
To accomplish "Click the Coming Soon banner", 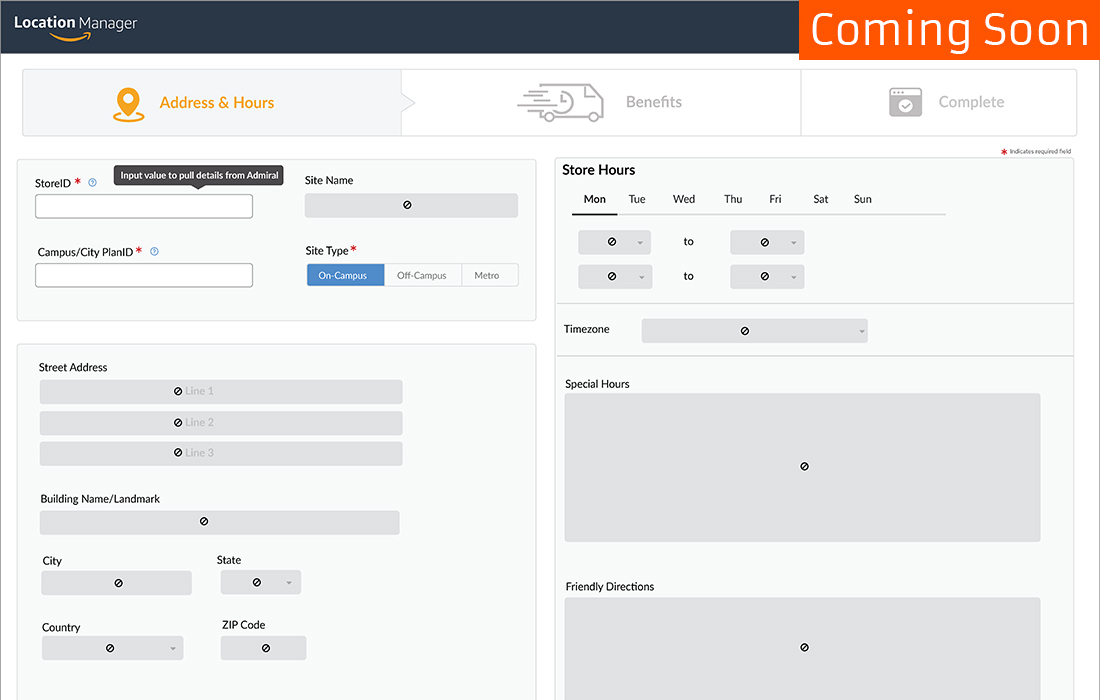I will pyautogui.click(x=949, y=30).
